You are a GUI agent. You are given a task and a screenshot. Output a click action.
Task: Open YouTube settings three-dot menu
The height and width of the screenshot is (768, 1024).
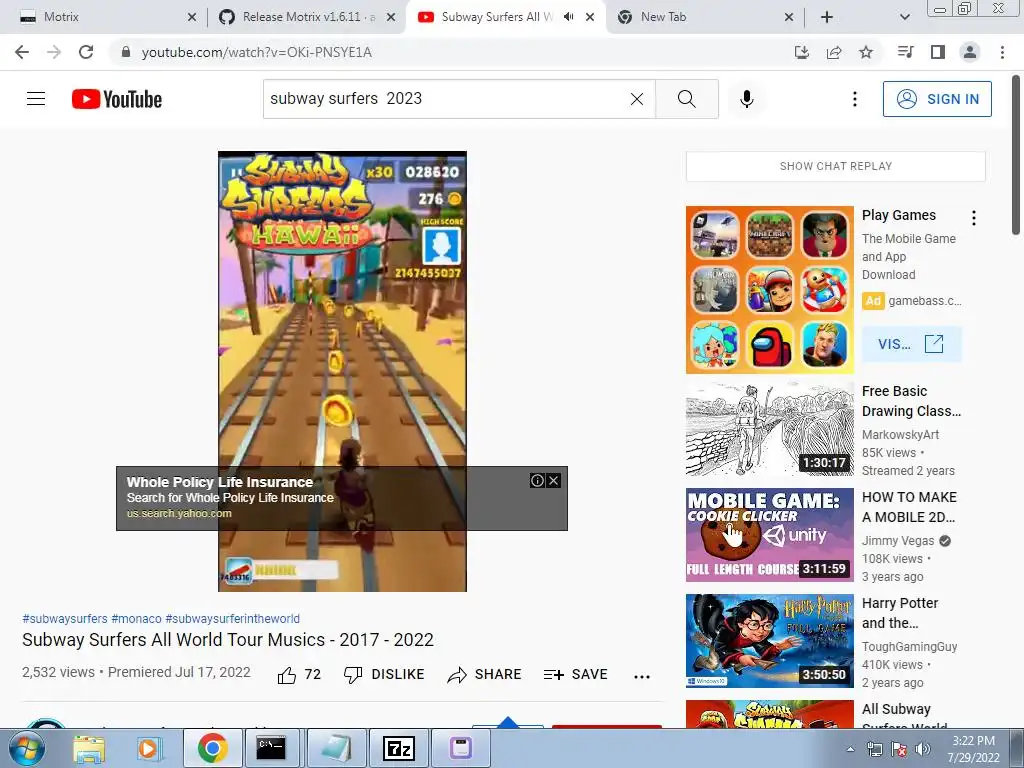[855, 99]
